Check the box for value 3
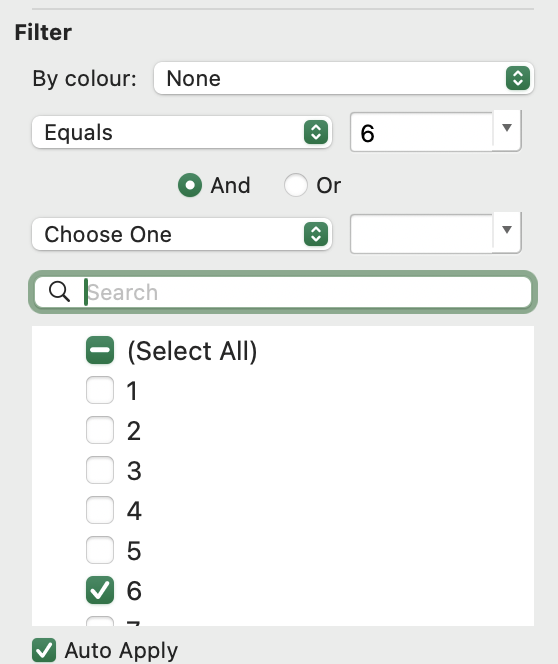 coord(100,470)
